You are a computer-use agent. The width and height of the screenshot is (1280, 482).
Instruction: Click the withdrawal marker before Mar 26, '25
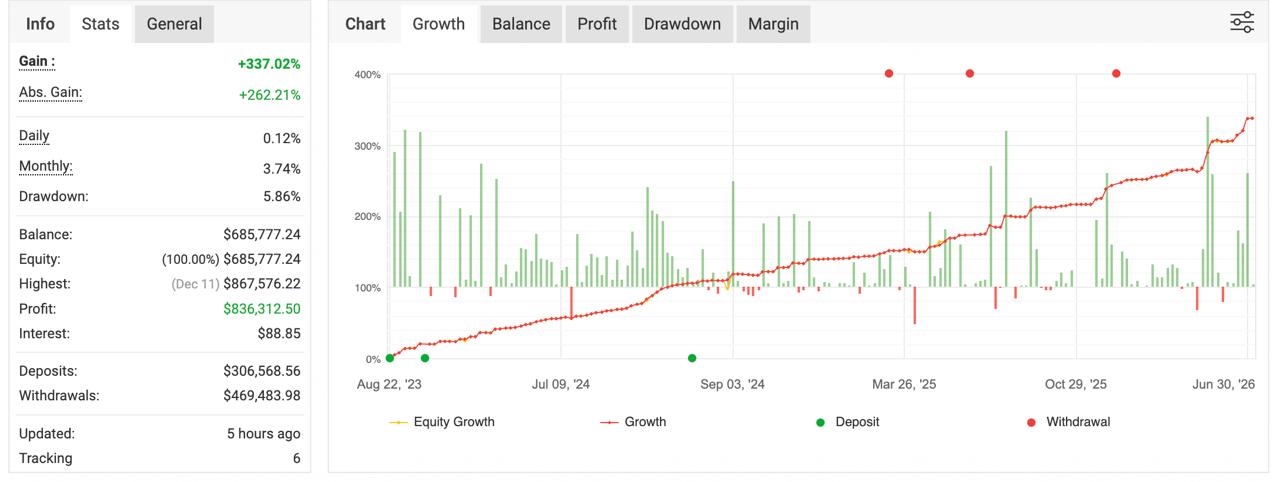pos(888,73)
